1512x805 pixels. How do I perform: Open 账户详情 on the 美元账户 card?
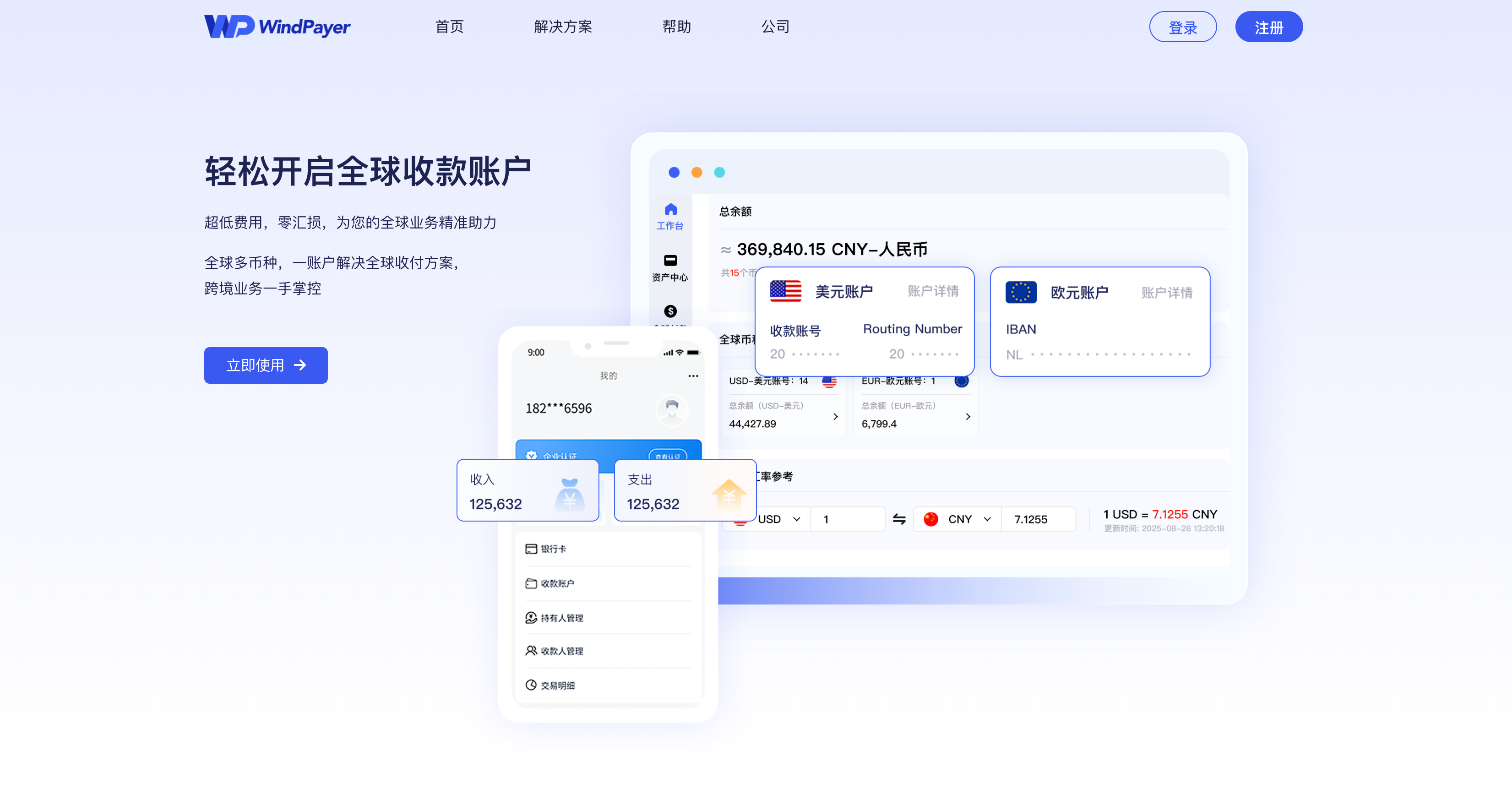point(933,291)
